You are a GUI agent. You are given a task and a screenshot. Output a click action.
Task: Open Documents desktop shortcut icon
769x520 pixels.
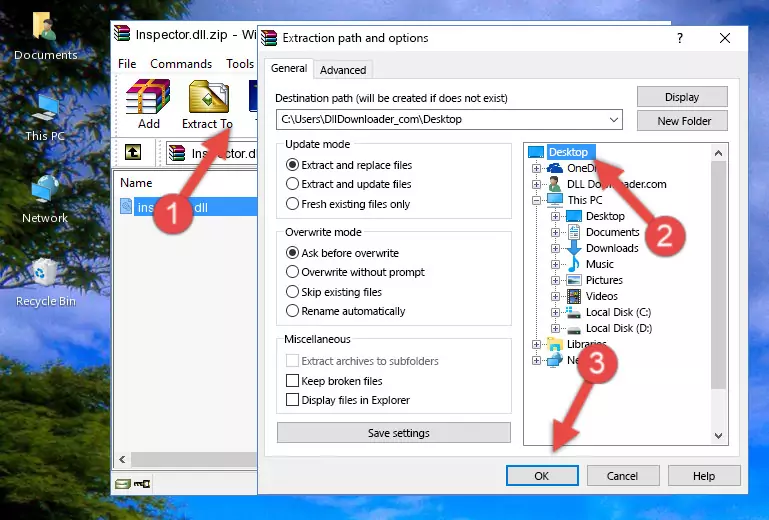[x=44, y=26]
